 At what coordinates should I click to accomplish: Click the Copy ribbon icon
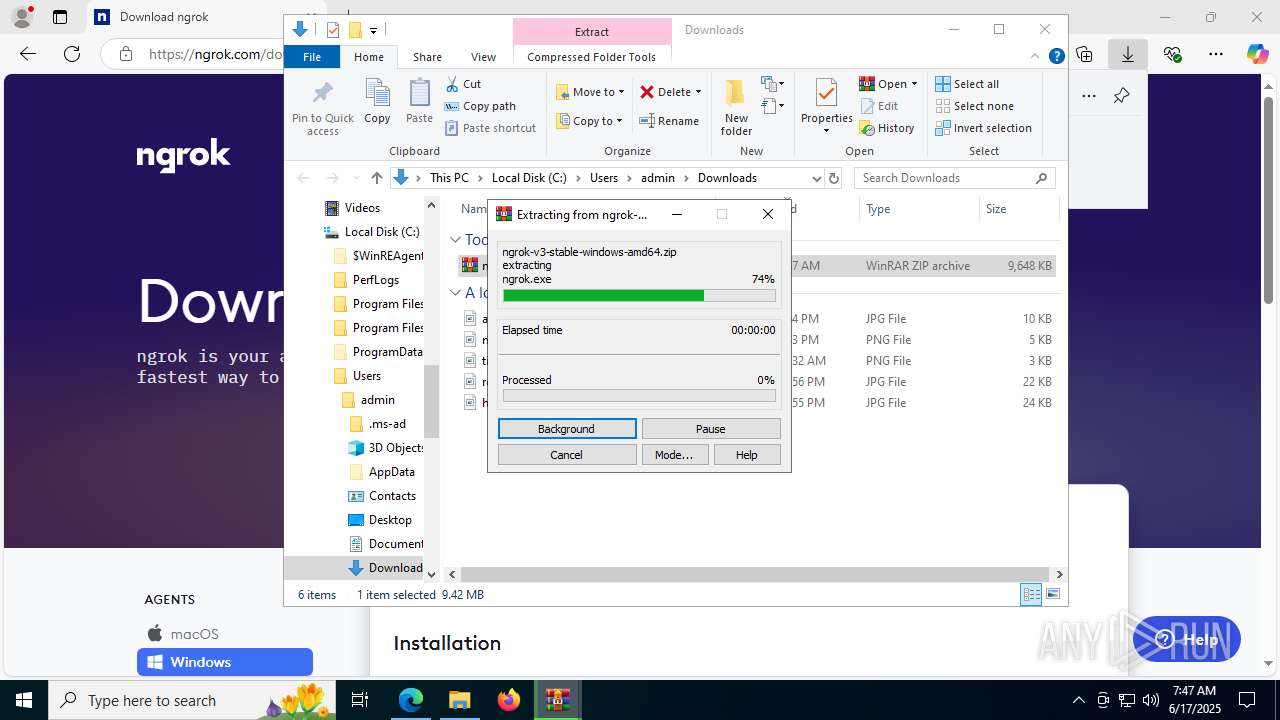(377, 102)
